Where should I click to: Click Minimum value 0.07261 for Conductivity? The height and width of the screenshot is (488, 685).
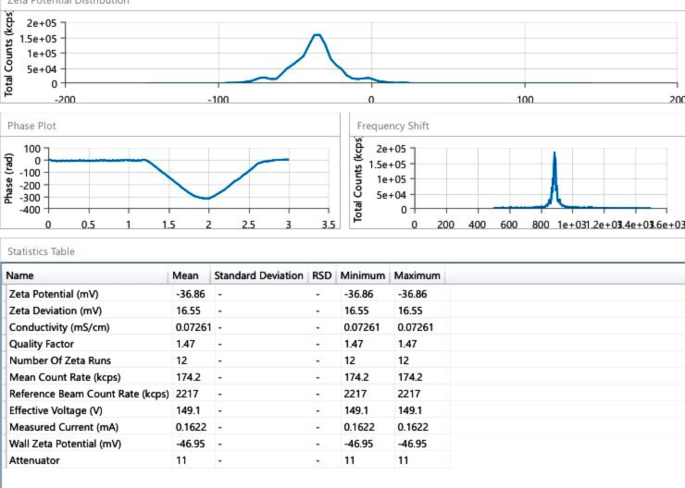(362, 327)
